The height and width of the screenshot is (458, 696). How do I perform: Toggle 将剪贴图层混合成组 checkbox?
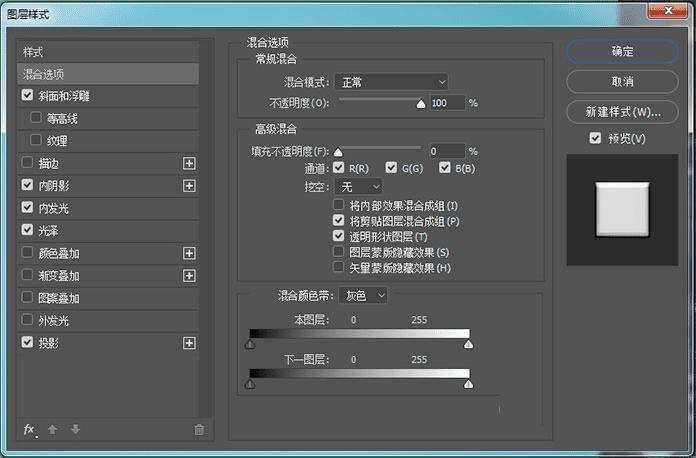(x=339, y=220)
